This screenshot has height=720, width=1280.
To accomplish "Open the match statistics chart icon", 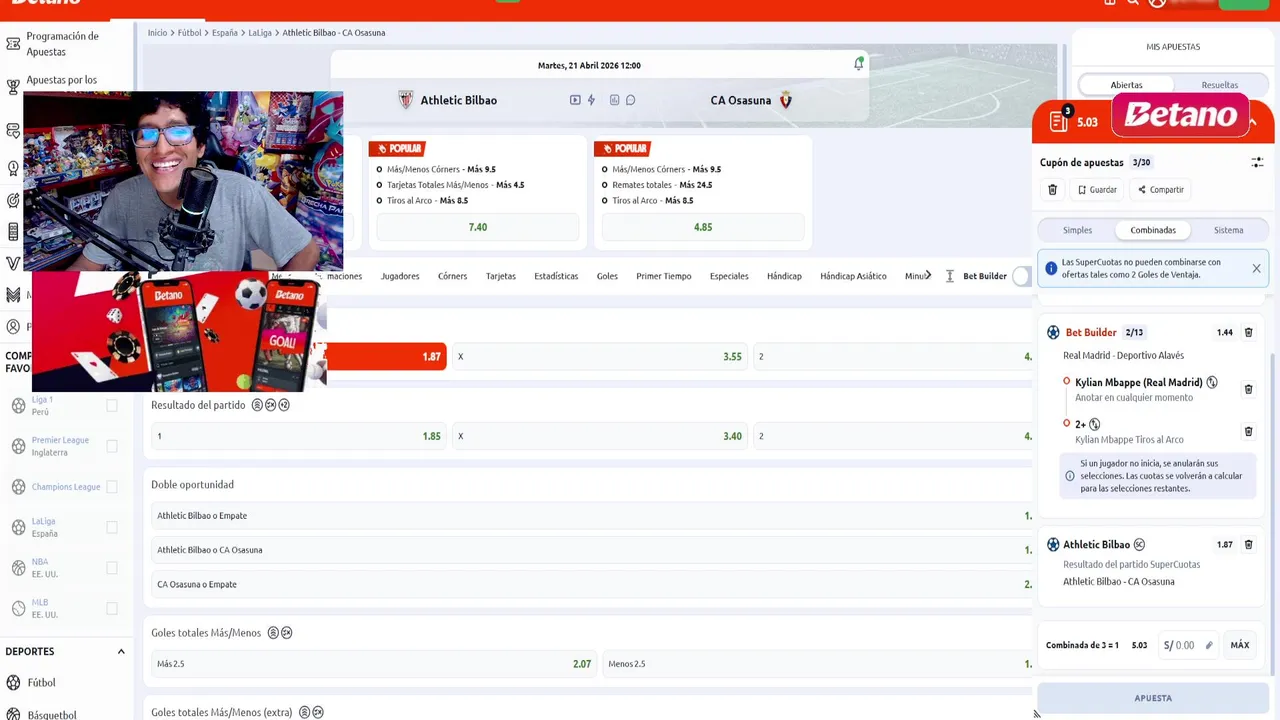I will pos(614,100).
